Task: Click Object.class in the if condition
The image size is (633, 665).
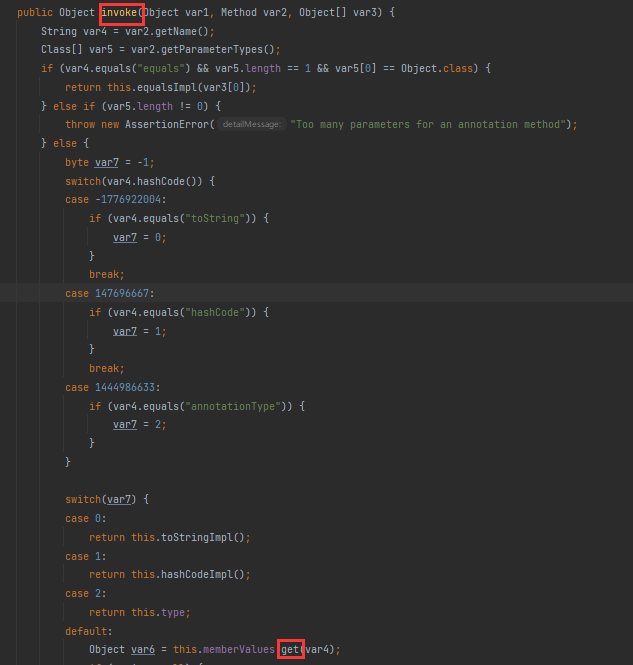Action: pos(437,68)
